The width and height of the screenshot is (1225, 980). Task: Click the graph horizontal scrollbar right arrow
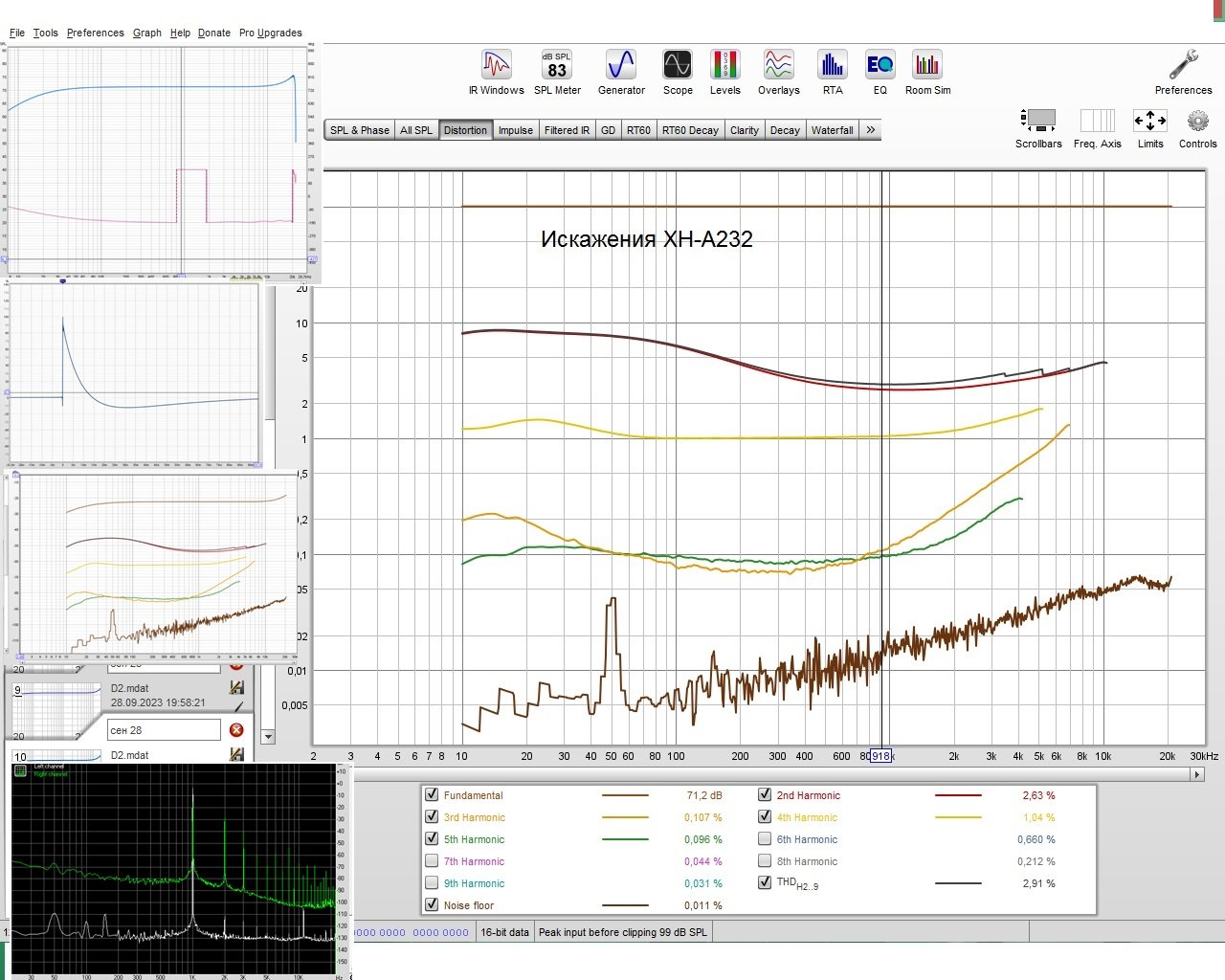coord(1196,774)
